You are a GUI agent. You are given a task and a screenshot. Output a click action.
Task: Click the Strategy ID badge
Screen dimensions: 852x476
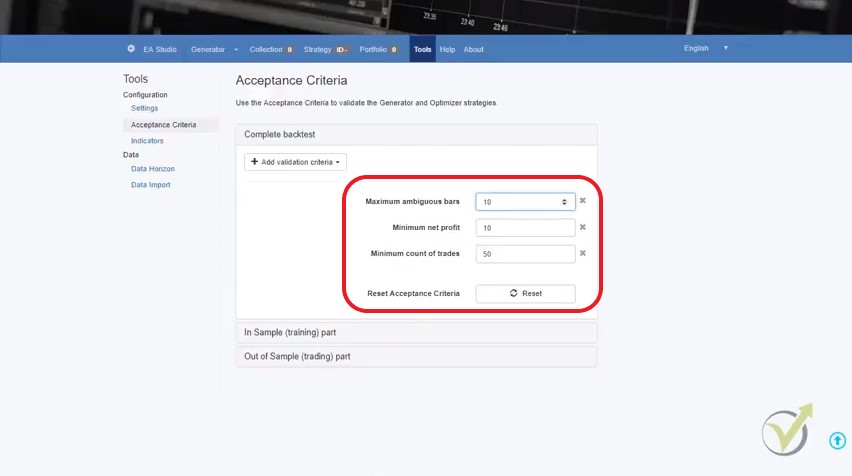click(342, 49)
